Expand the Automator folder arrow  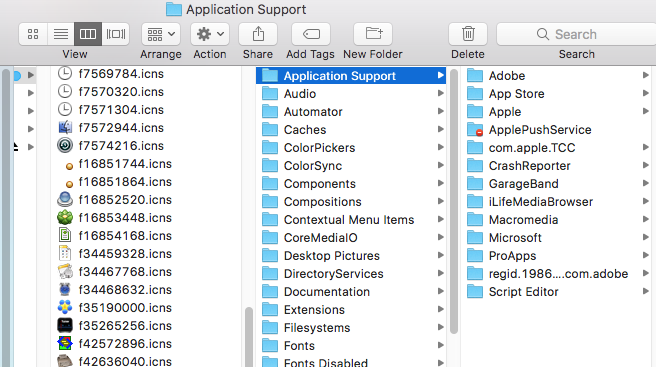(441, 111)
